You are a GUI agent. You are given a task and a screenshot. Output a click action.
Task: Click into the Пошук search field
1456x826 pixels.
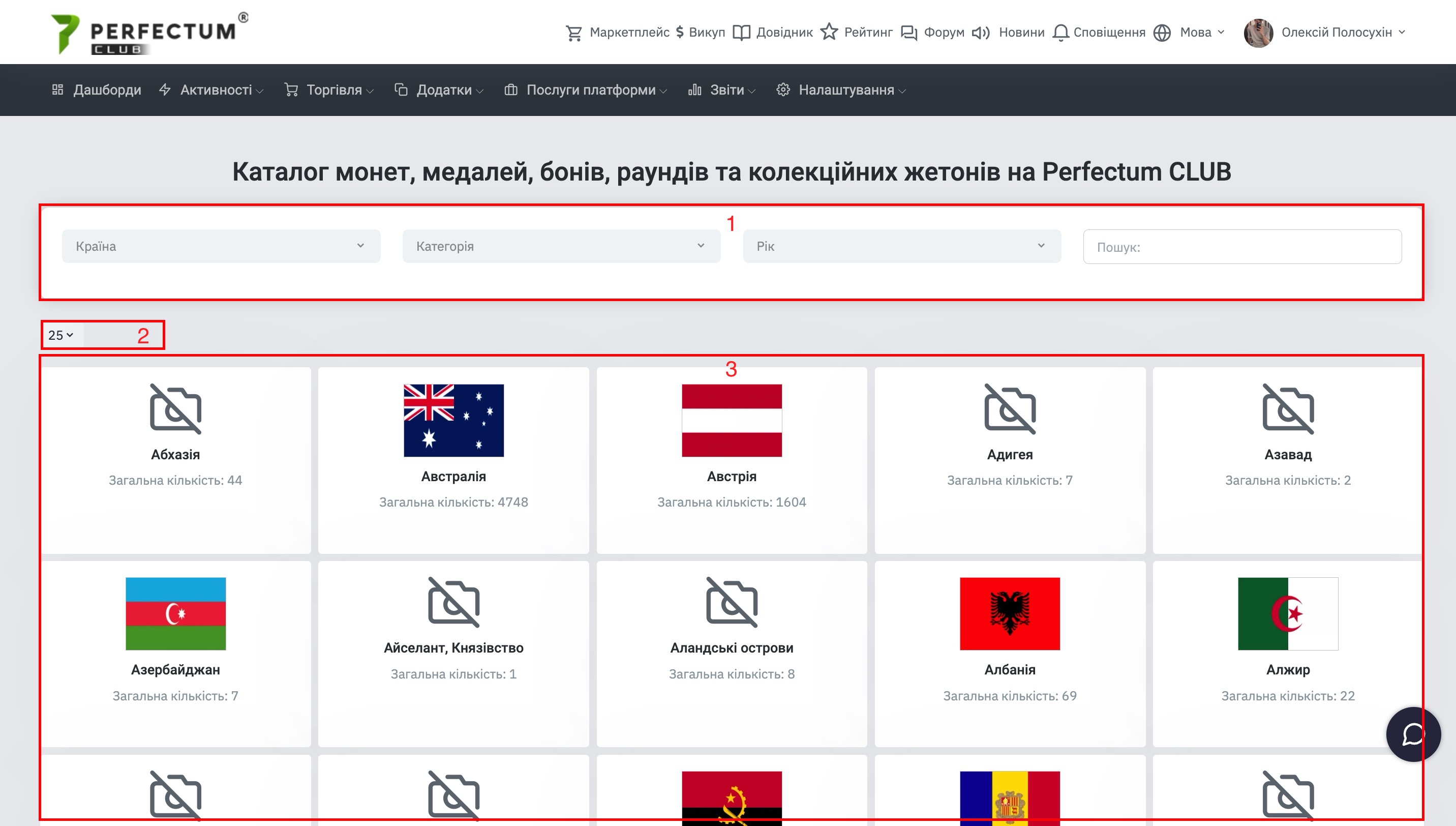(1242, 246)
